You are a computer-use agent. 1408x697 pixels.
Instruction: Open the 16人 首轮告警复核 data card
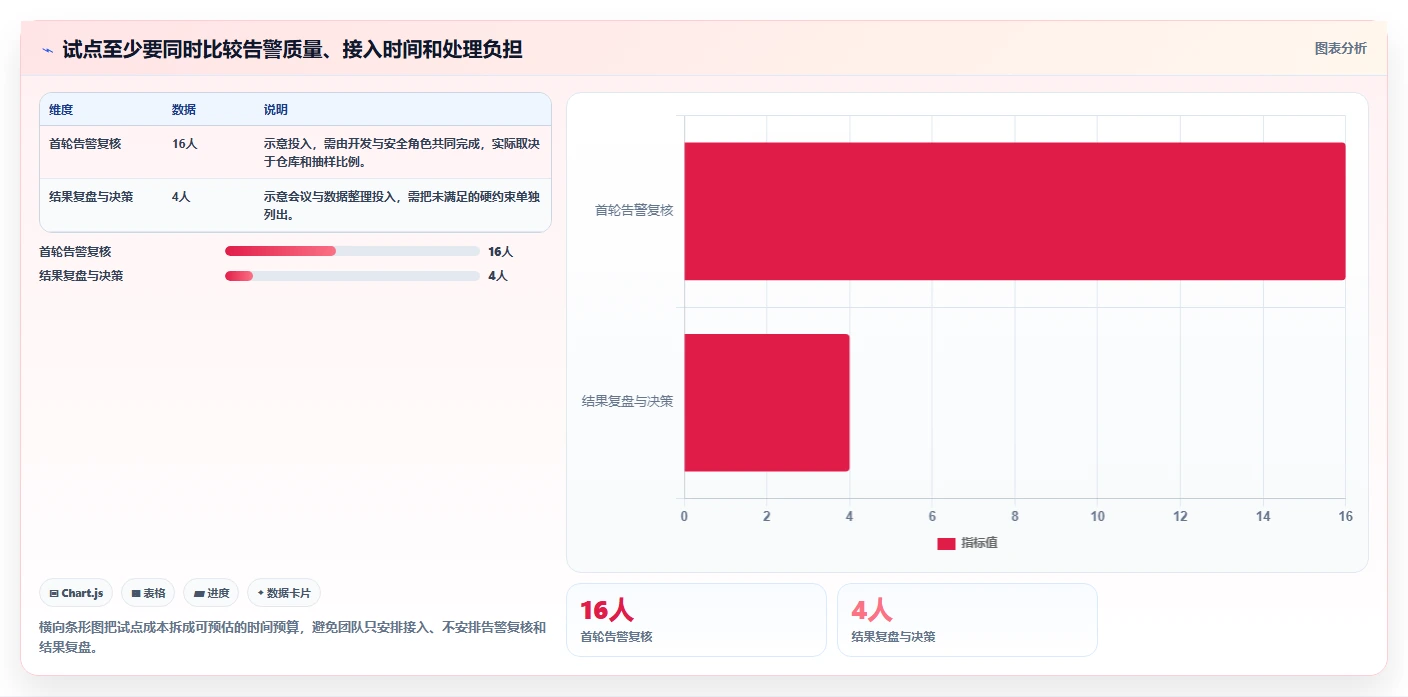tap(696, 620)
